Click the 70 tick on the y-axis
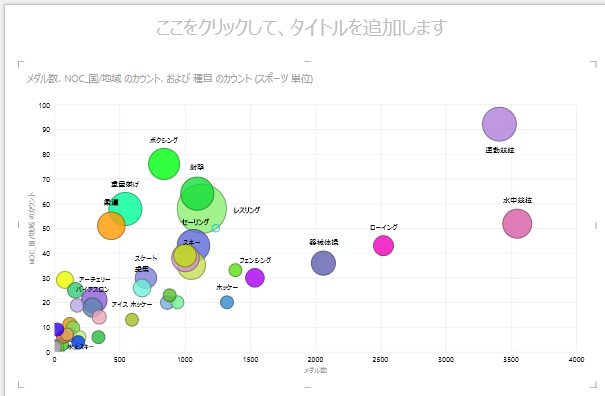 coord(46,179)
